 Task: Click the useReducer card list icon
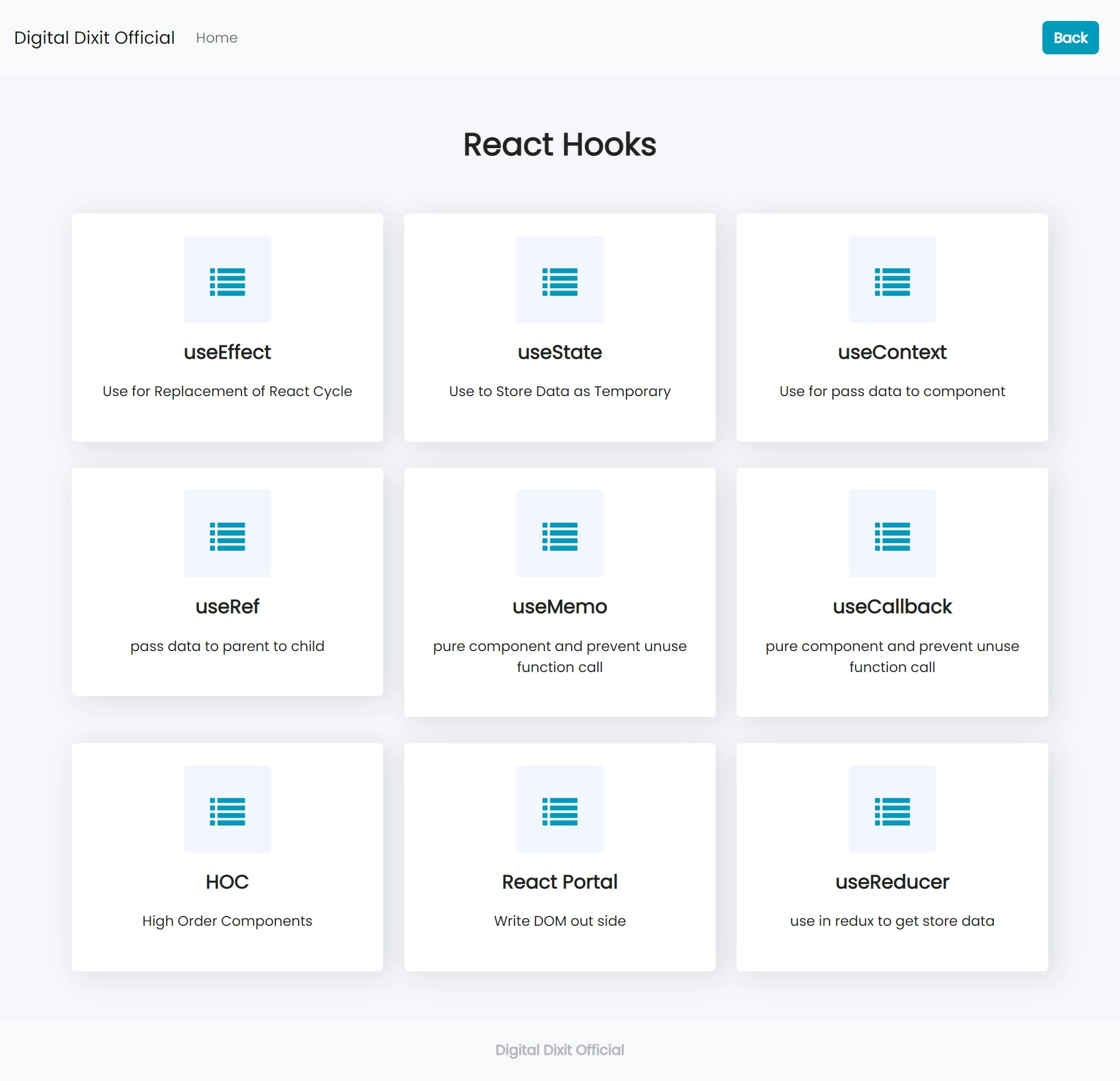point(892,811)
